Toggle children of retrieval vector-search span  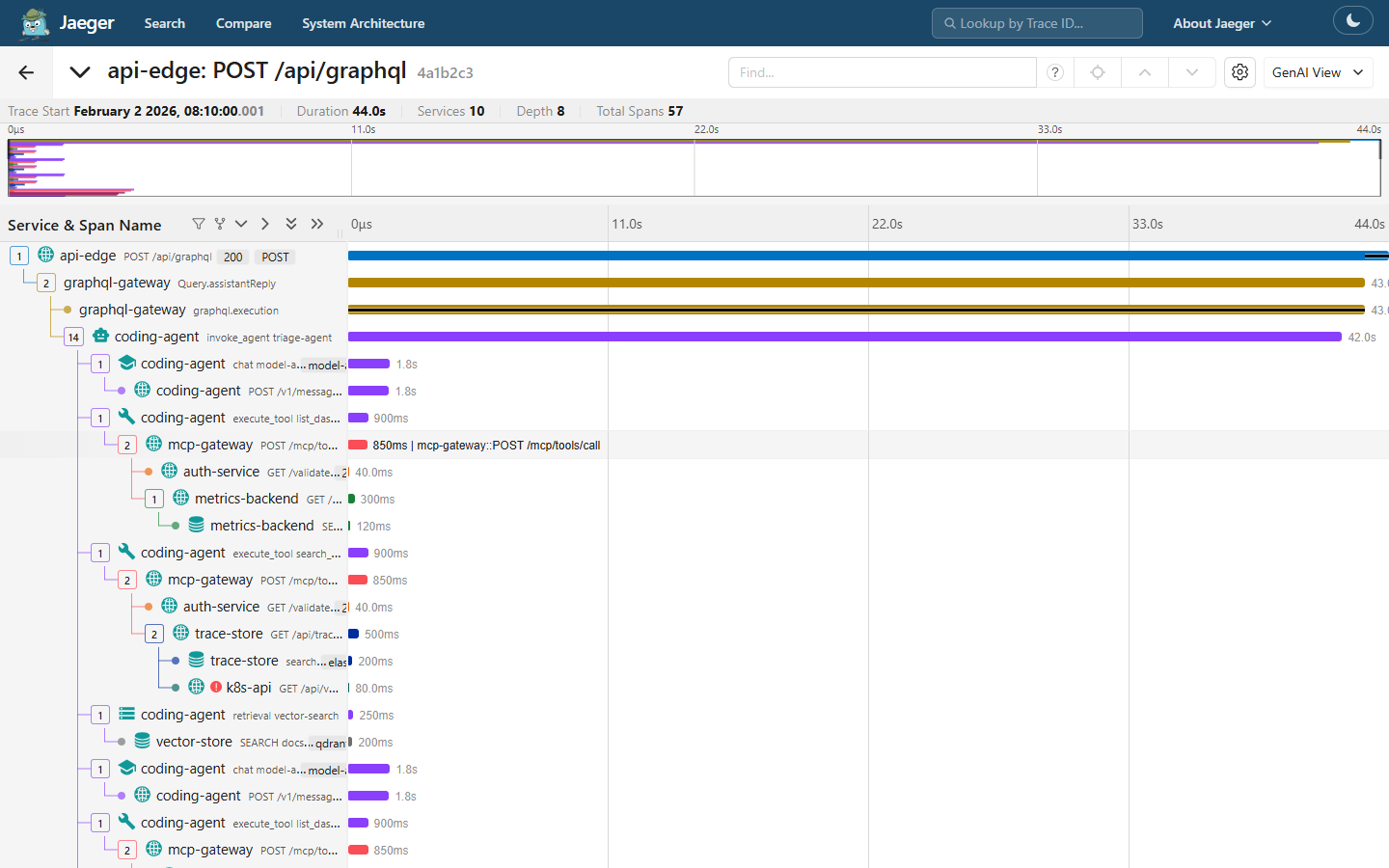point(100,715)
